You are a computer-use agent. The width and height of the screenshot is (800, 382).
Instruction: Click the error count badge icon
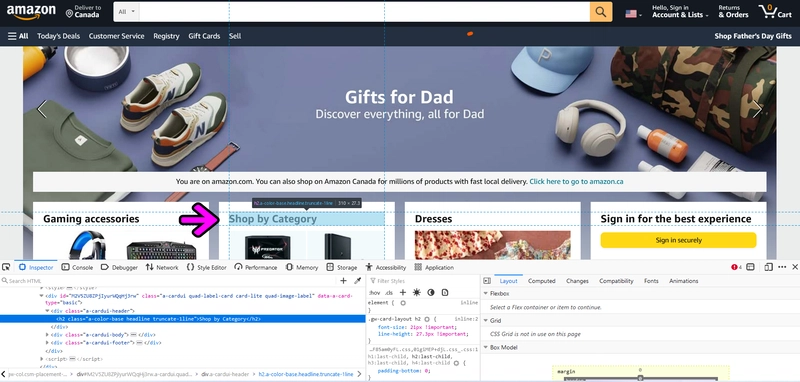coord(735,267)
